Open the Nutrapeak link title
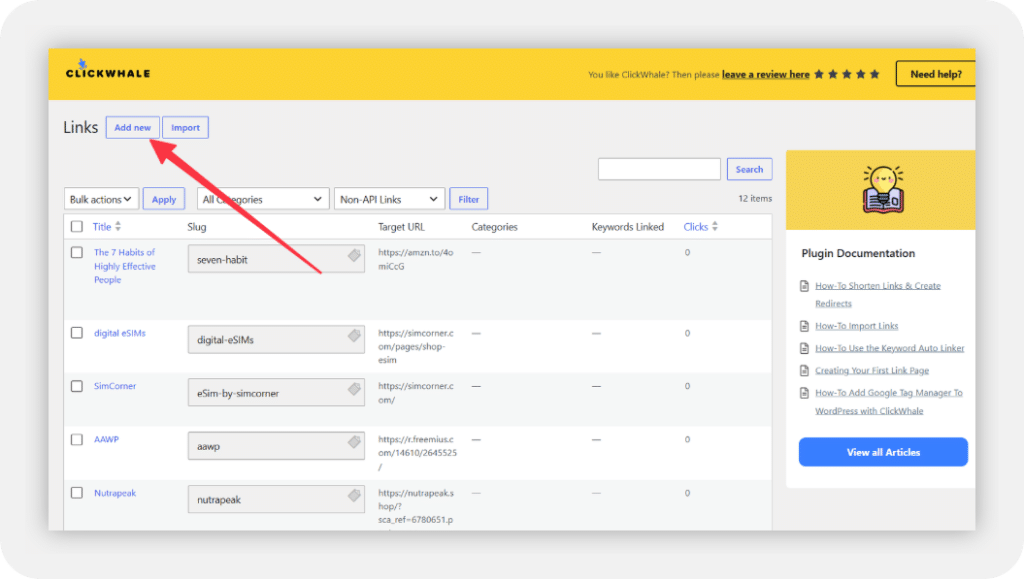Screen dimensions: 1024x579 pos(115,493)
